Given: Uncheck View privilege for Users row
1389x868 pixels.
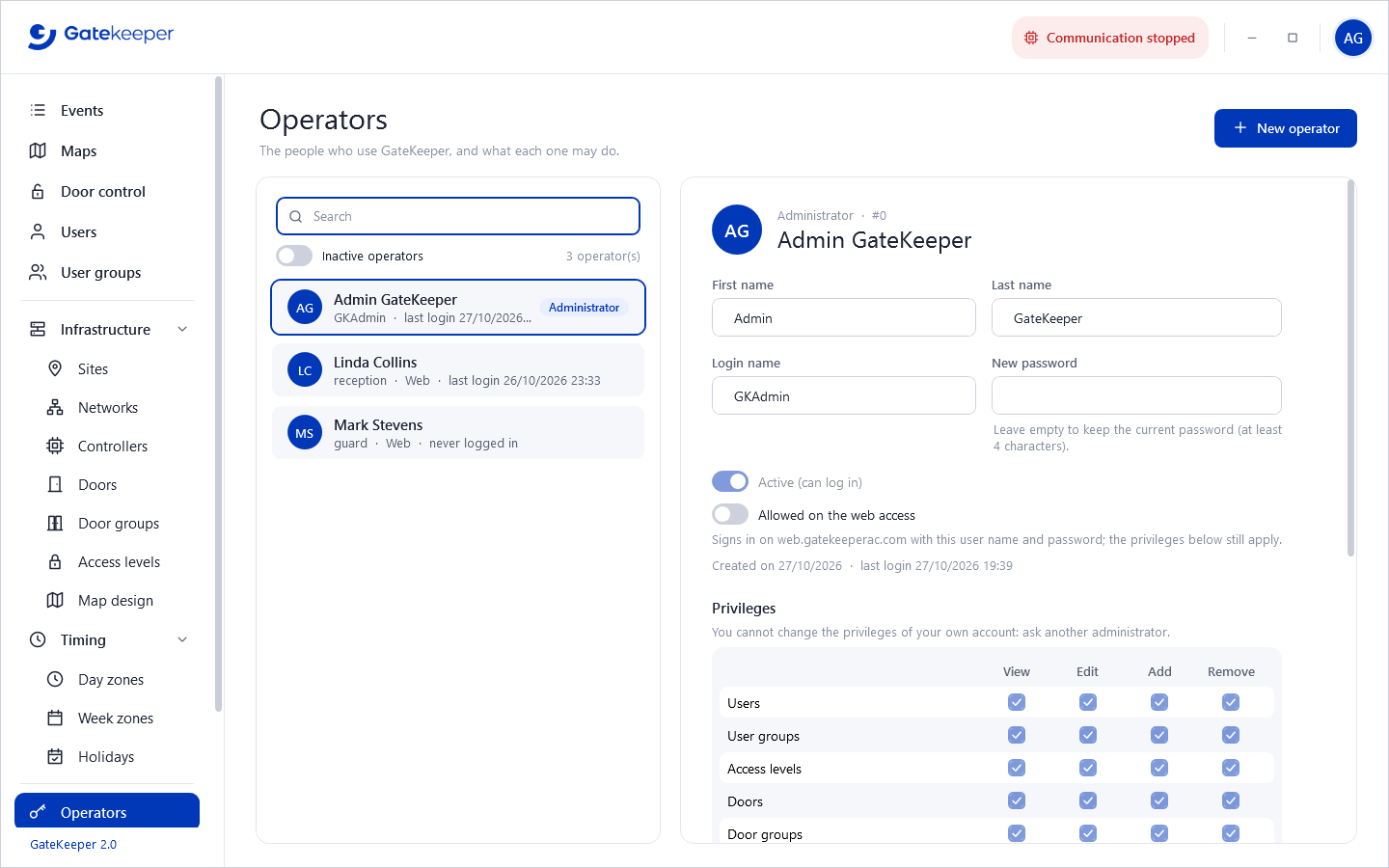Looking at the screenshot, I should pyautogui.click(x=1017, y=702).
